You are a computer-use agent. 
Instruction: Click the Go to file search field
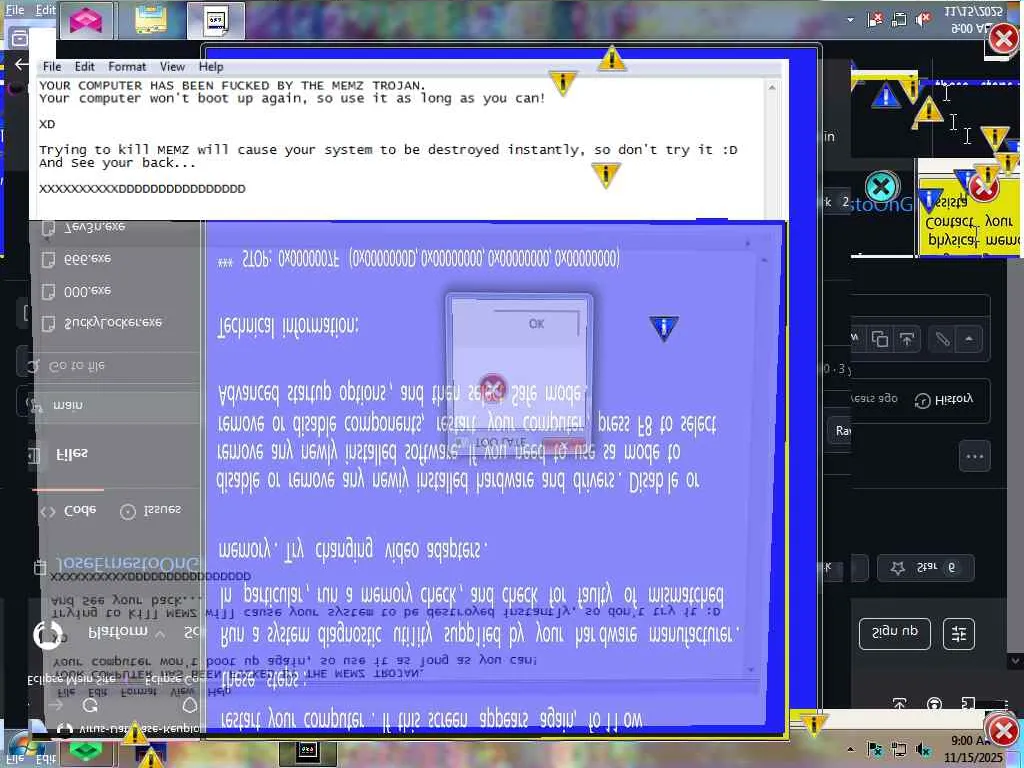[x=114, y=366]
